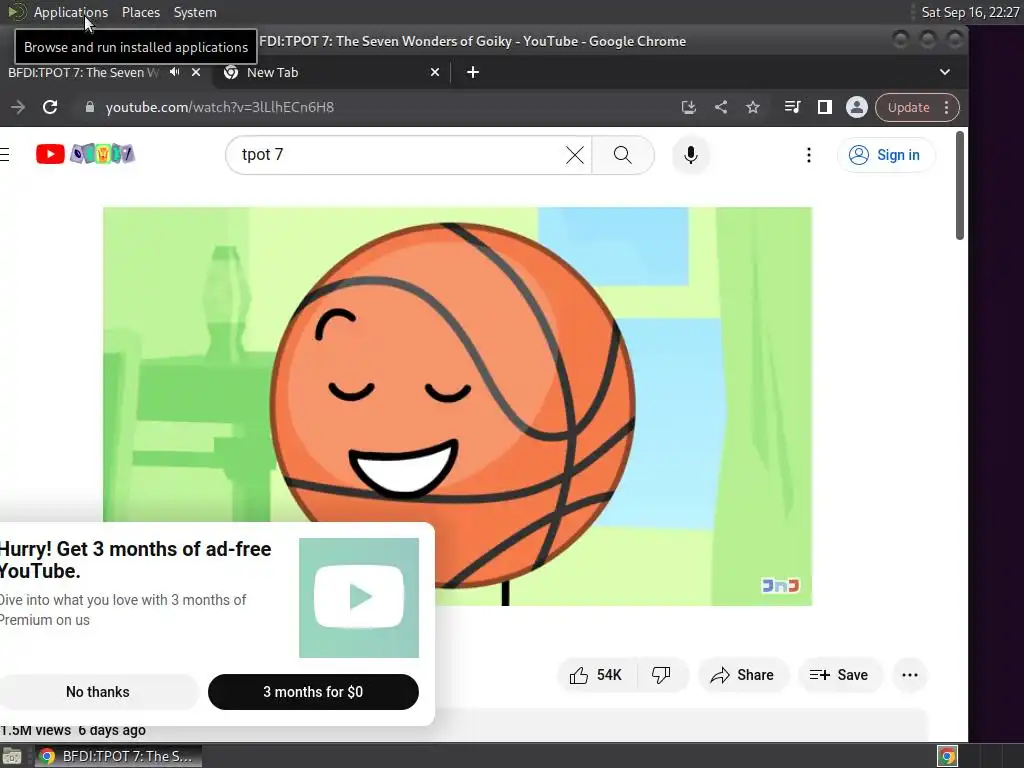The image size is (1024, 768).
Task: Check the date and time clock
Action: (970, 12)
